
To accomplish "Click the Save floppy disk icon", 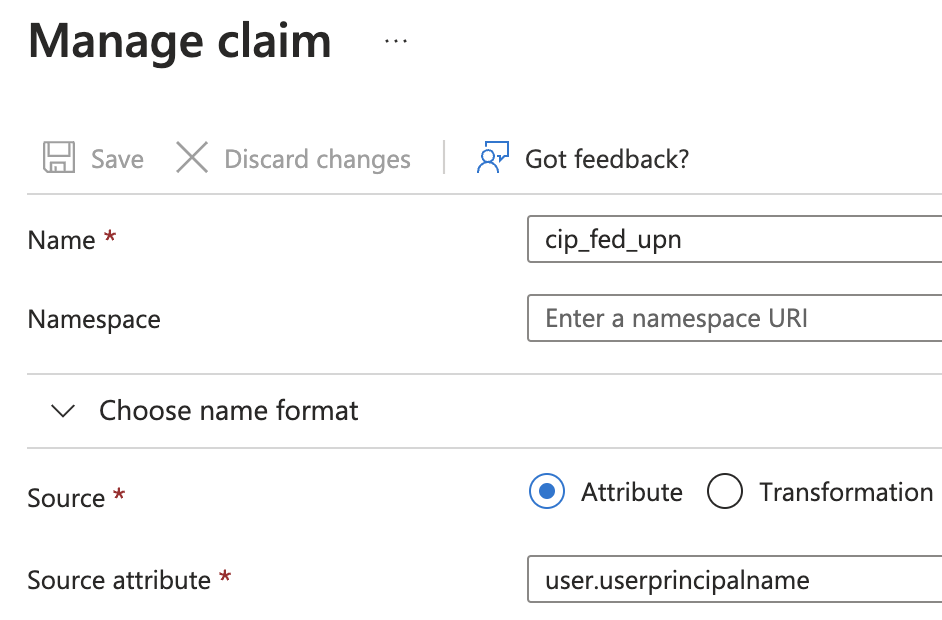I will click(x=59, y=157).
